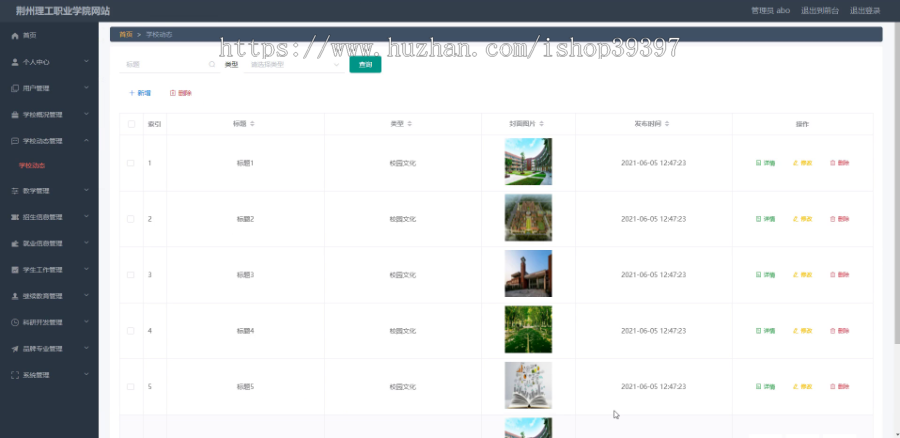Sort the table by the 标题 column arrows
900x438 pixels.
coord(253,124)
